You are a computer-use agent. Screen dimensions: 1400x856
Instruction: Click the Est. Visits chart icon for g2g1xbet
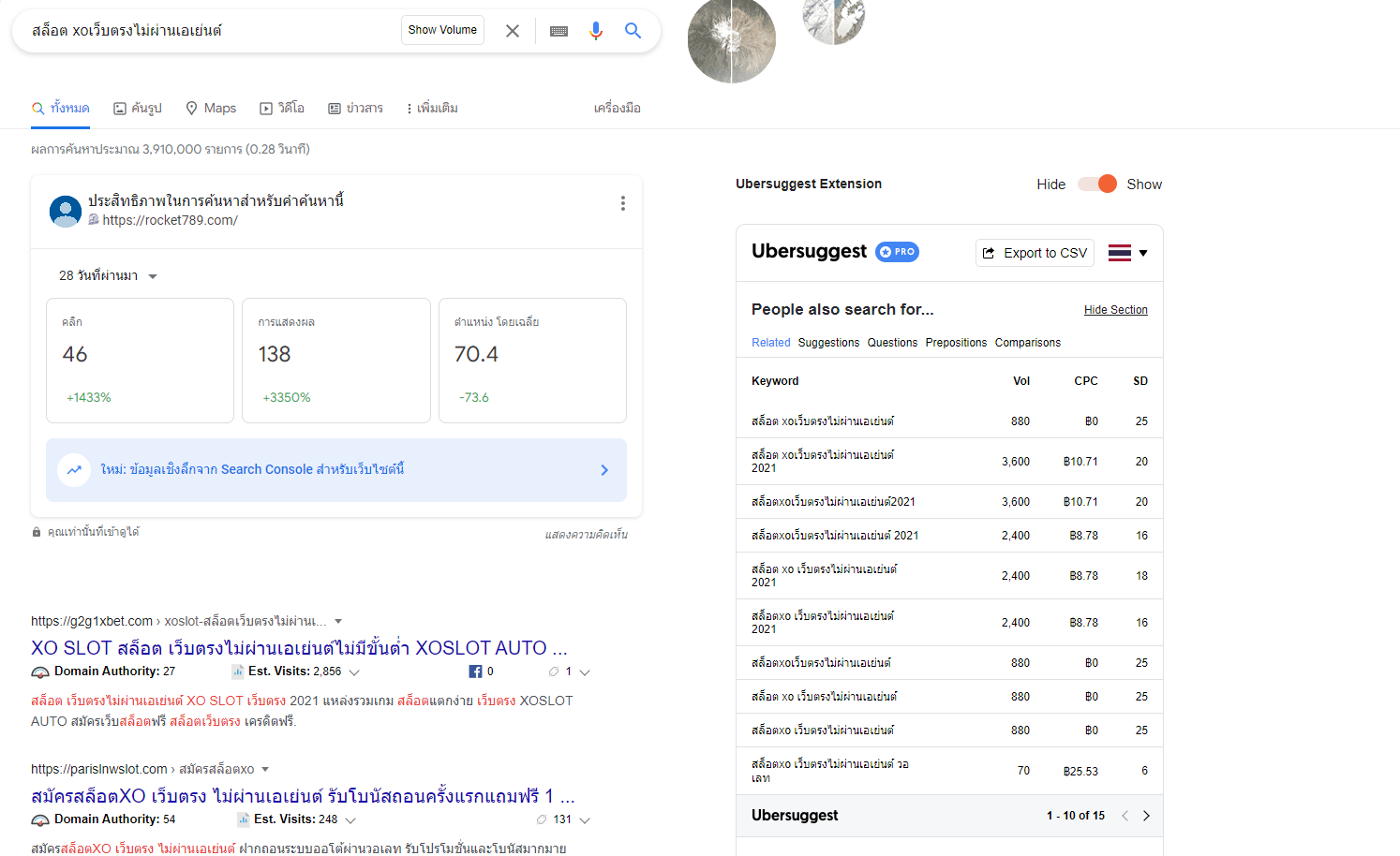tap(238, 672)
